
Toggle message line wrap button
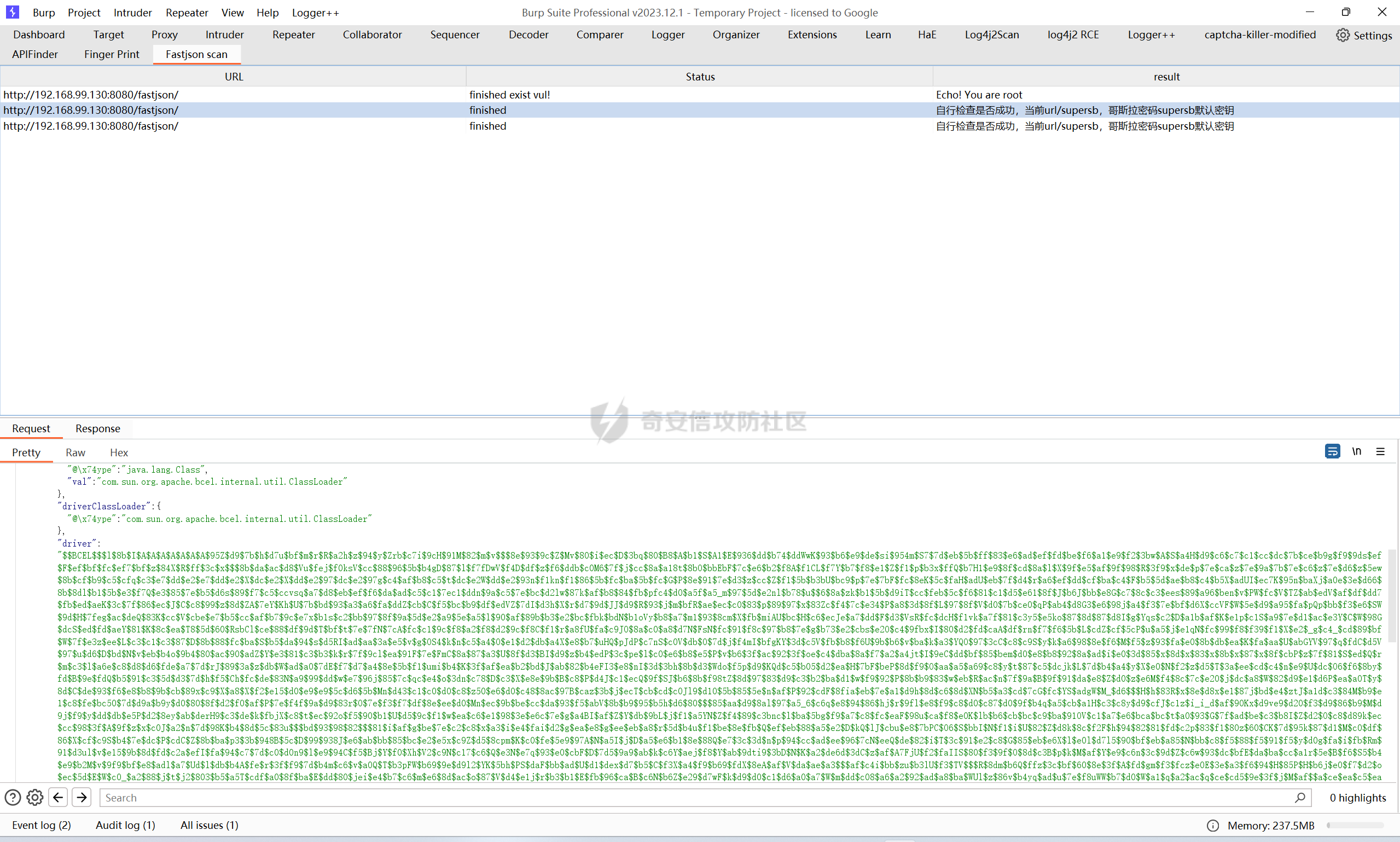click(x=1332, y=452)
